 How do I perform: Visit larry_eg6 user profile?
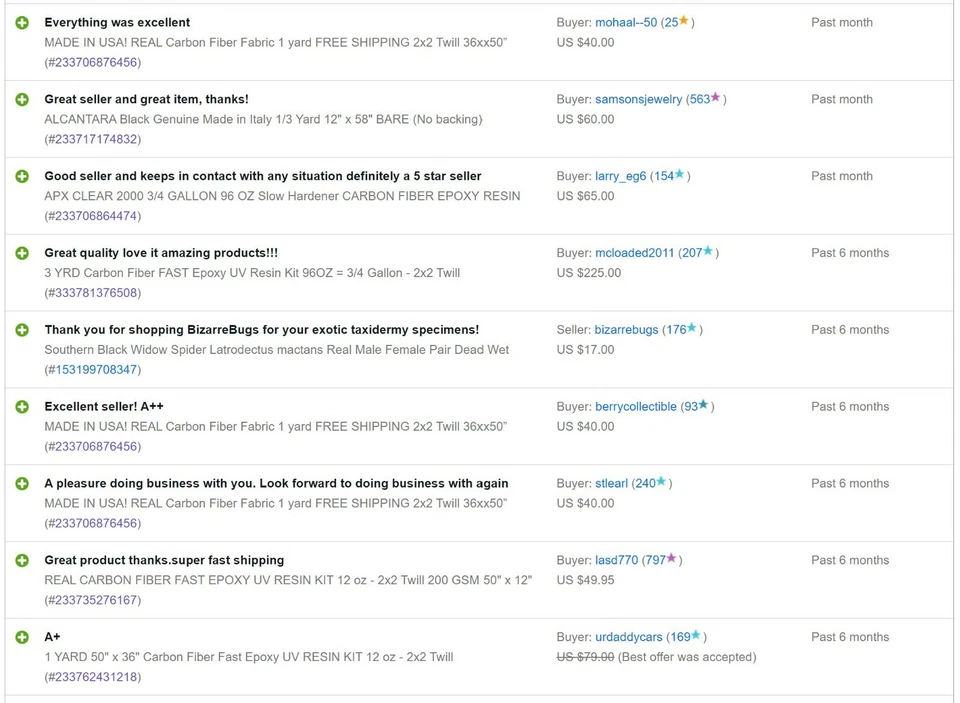click(620, 177)
